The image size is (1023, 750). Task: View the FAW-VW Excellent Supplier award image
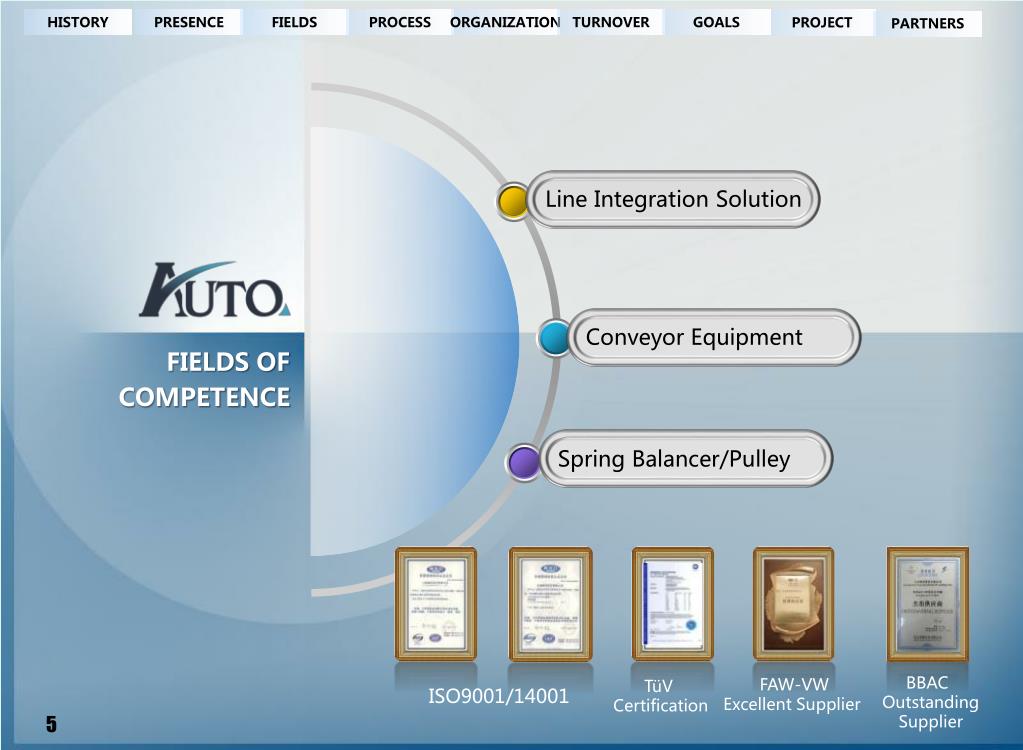[x=793, y=604]
